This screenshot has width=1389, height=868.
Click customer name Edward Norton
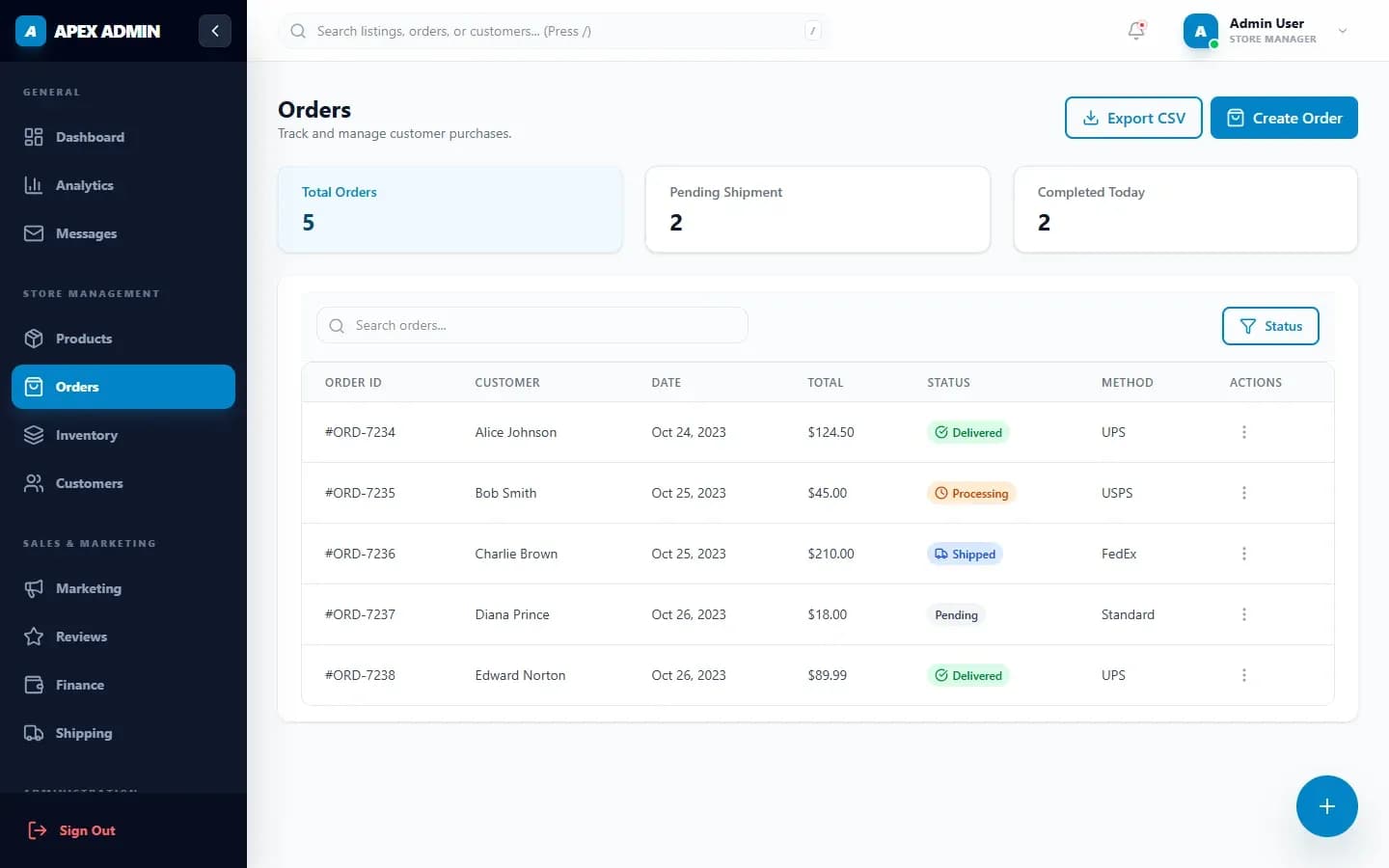click(x=520, y=675)
